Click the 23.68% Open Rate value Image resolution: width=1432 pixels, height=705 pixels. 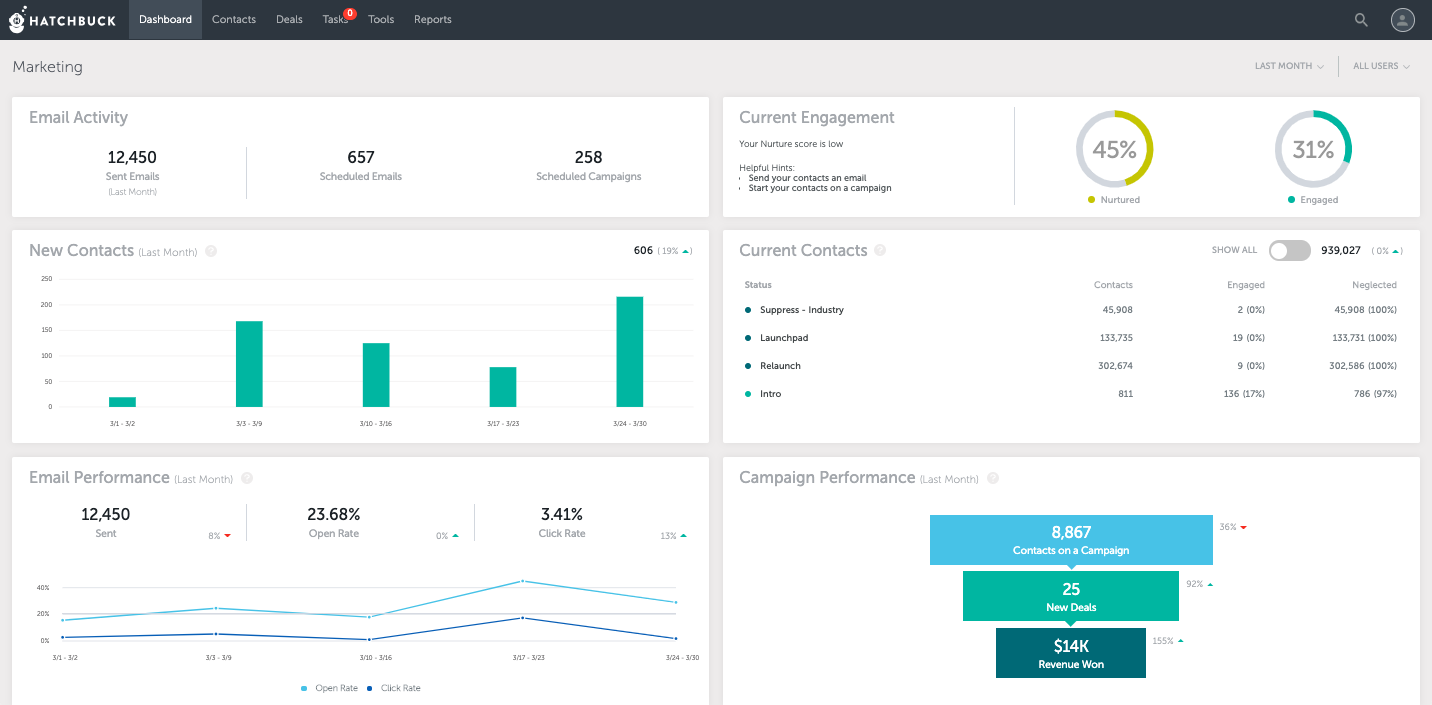click(x=334, y=514)
